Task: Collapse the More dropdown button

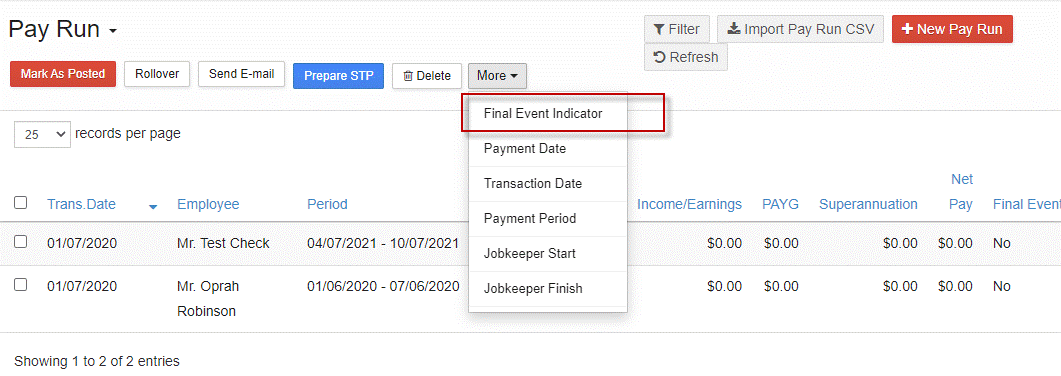Action: coord(497,76)
